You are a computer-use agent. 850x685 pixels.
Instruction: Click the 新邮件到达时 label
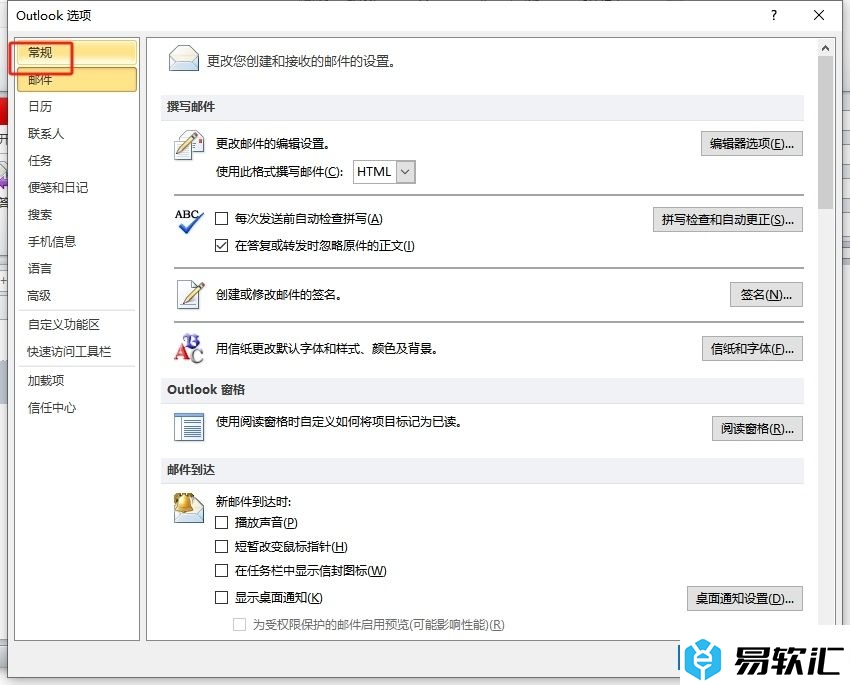[253, 501]
